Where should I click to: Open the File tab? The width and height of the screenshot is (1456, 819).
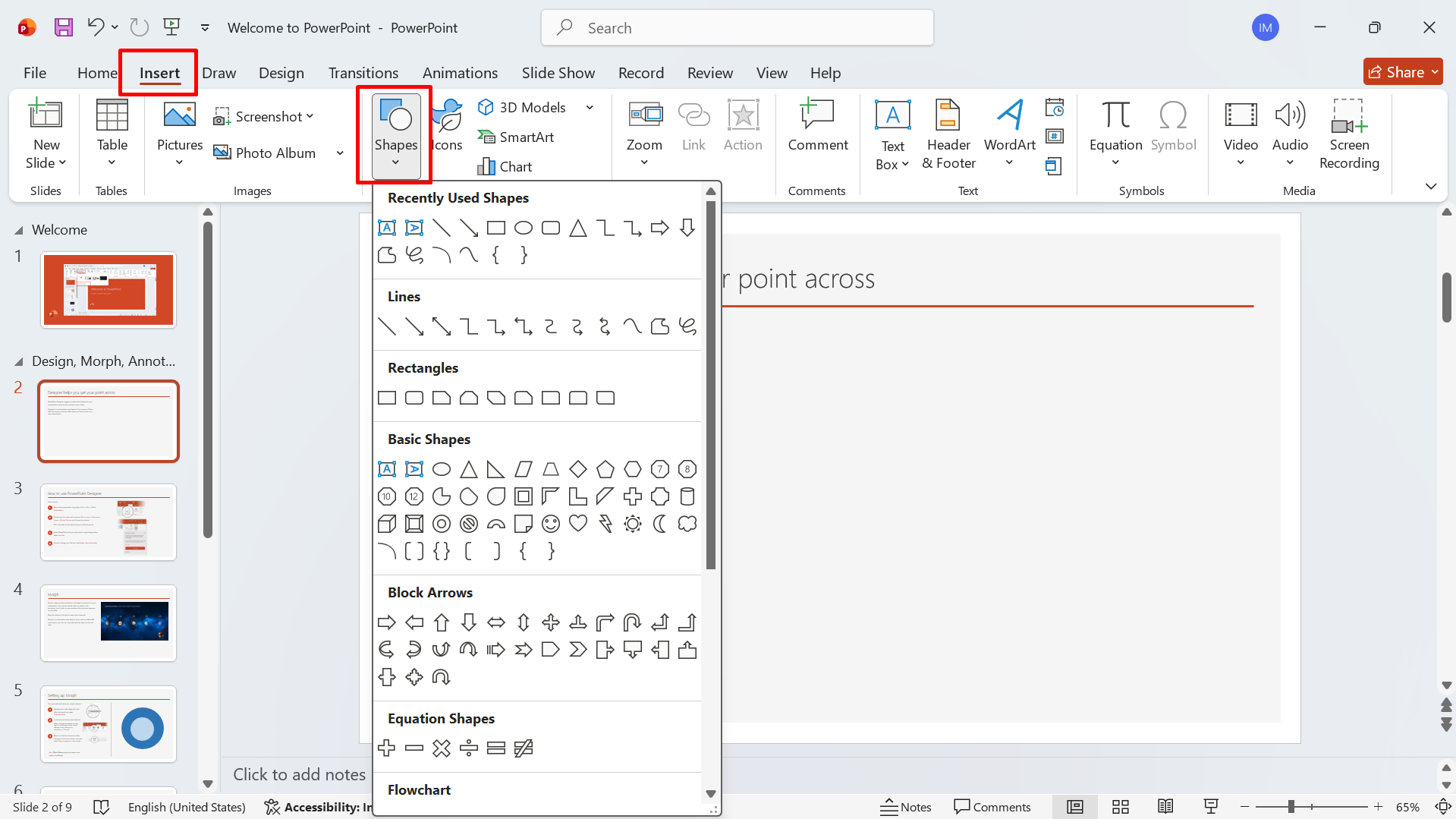35,73
